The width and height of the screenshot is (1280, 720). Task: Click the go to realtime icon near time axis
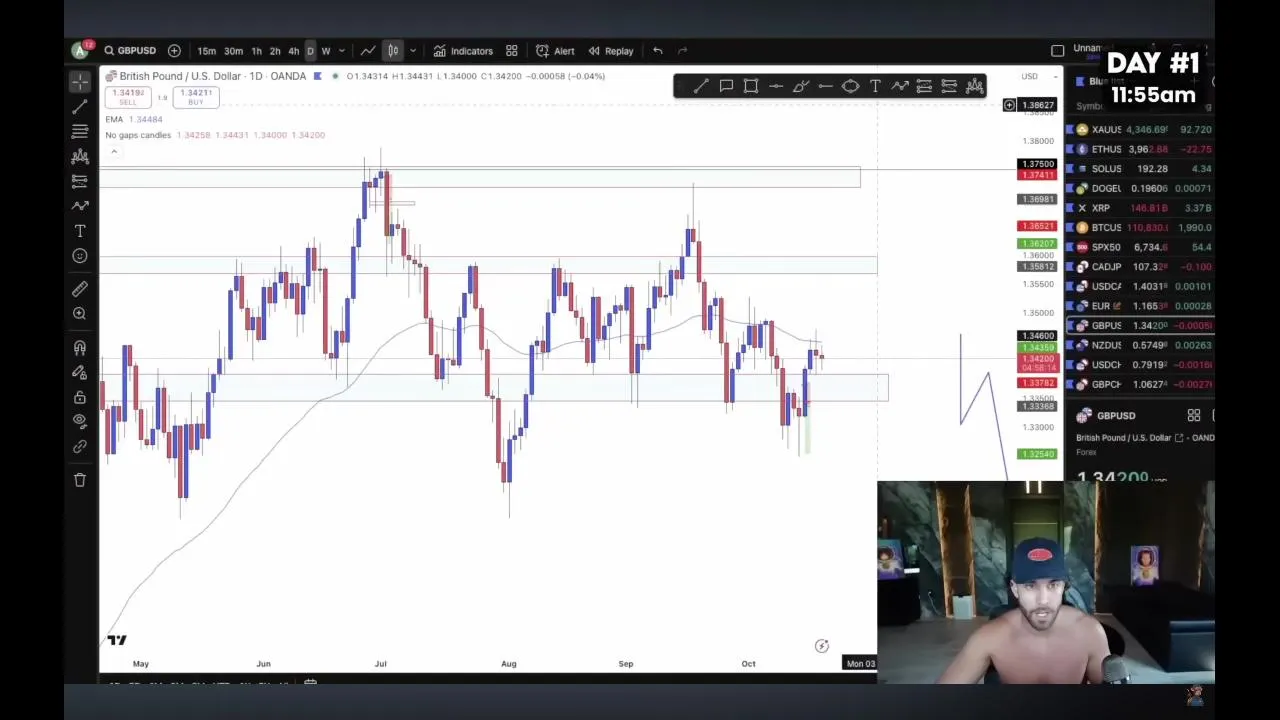tap(821, 646)
